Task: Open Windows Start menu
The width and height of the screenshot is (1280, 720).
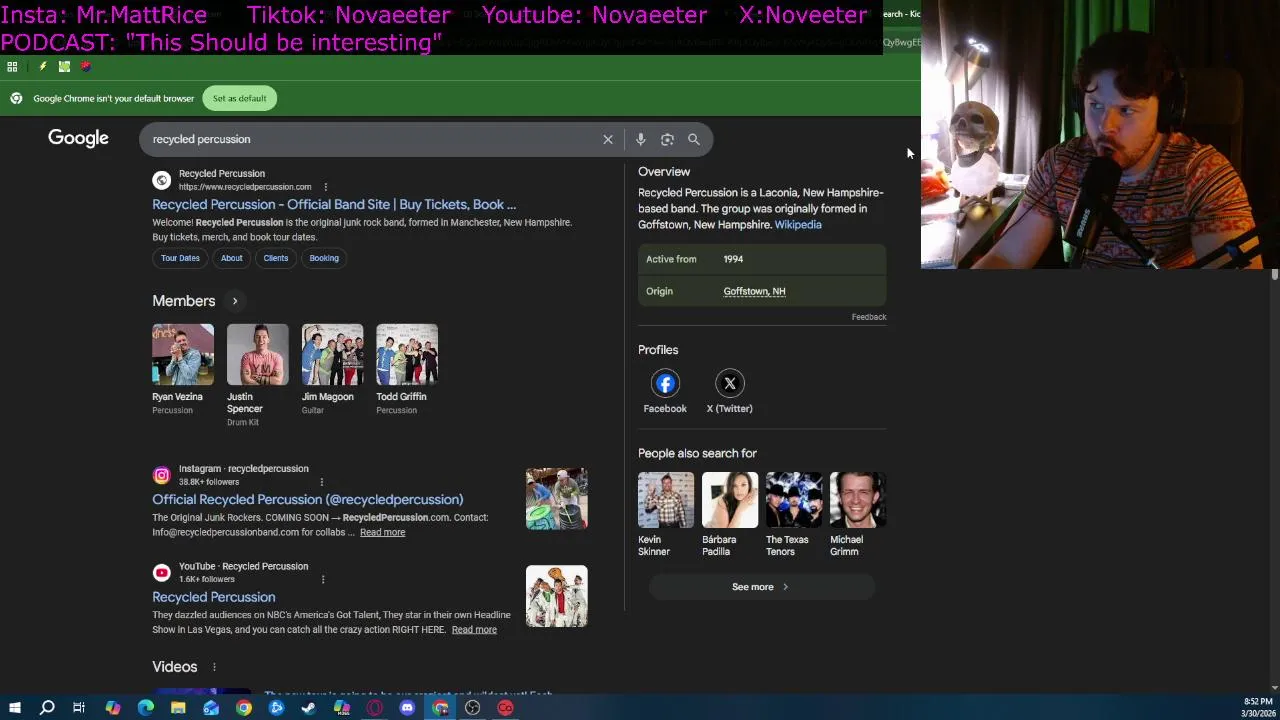Action: click(x=14, y=708)
